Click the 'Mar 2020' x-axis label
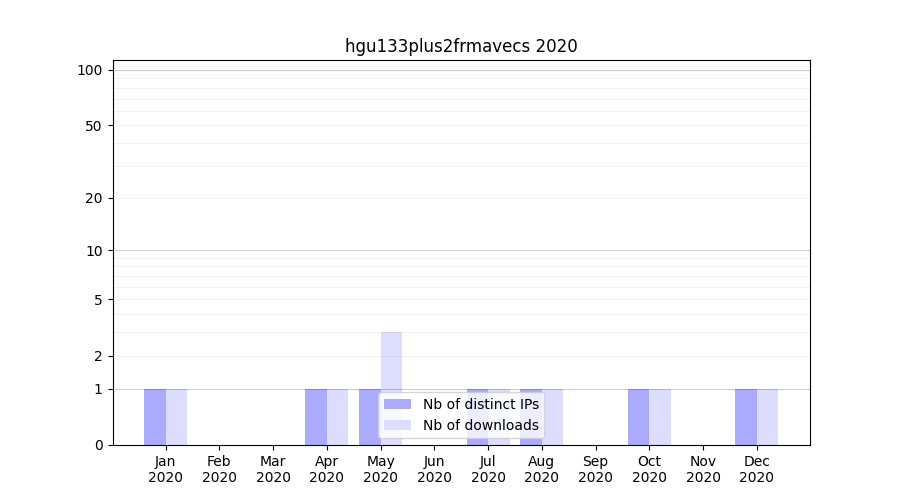Viewport: 900px width, 500px height. pyautogui.click(x=273, y=469)
